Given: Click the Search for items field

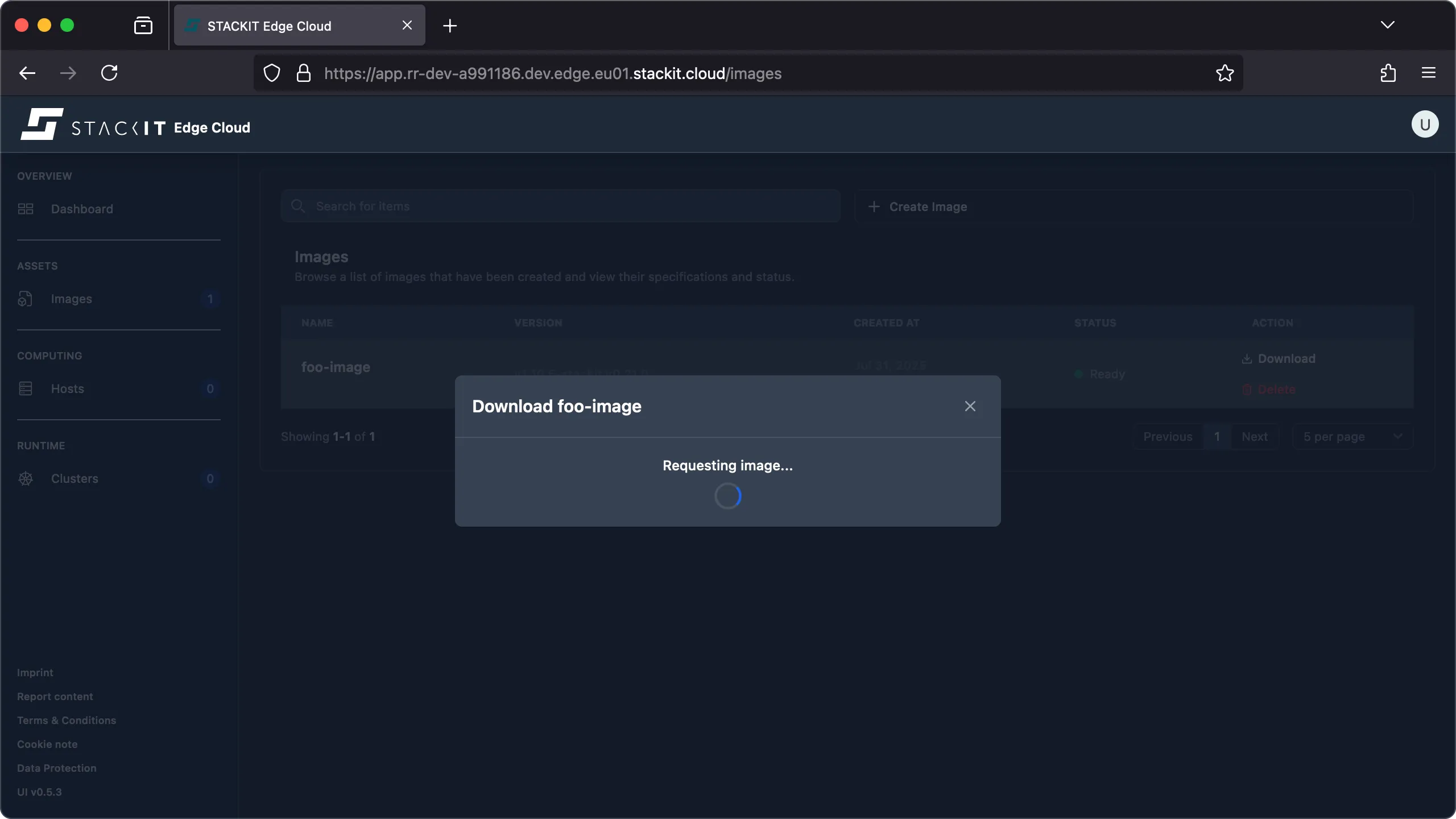Looking at the screenshot, I should coord(560,206).
